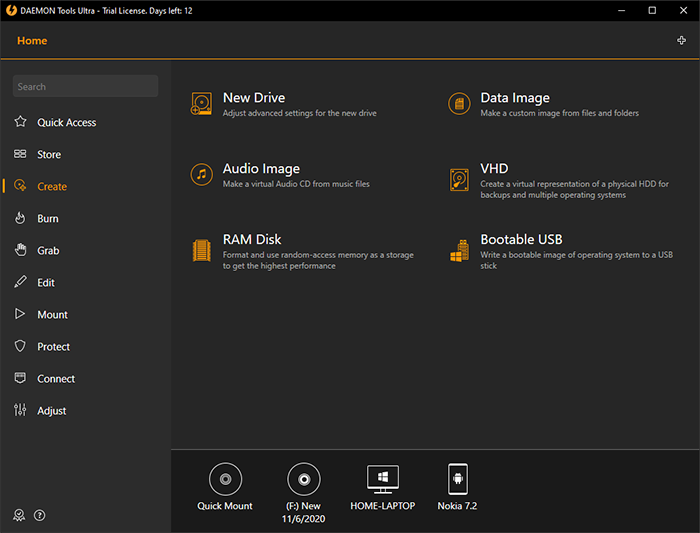
Task: Click the Store sidebar icon
Action: 20,154
